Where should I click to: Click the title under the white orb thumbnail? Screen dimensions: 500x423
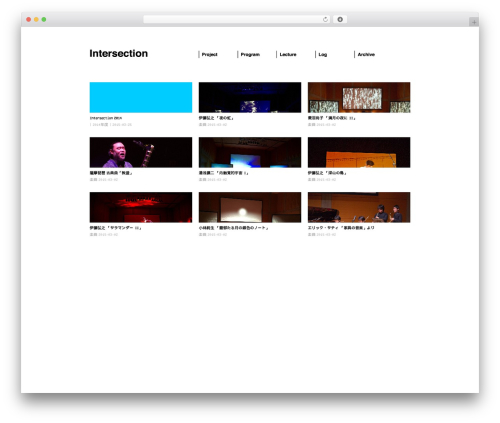coord(234,228)
